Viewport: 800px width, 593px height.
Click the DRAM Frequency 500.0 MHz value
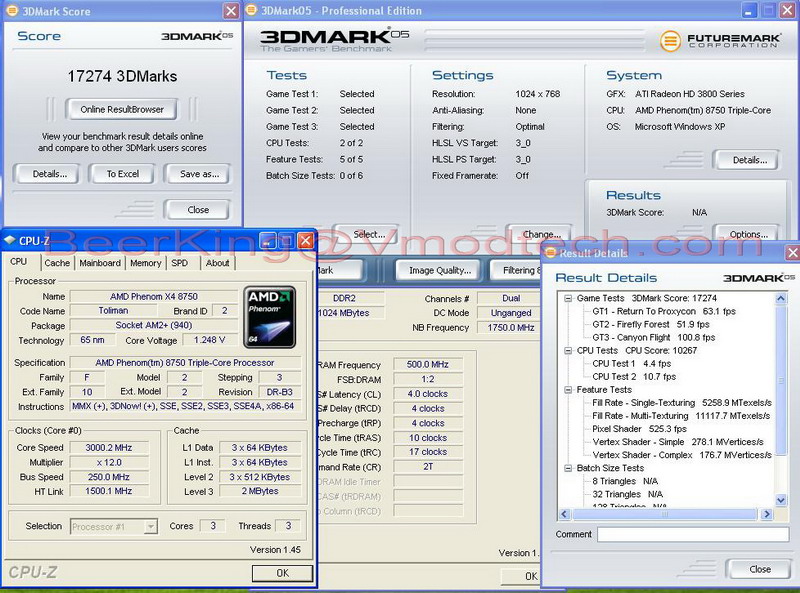tap(428, 364)
